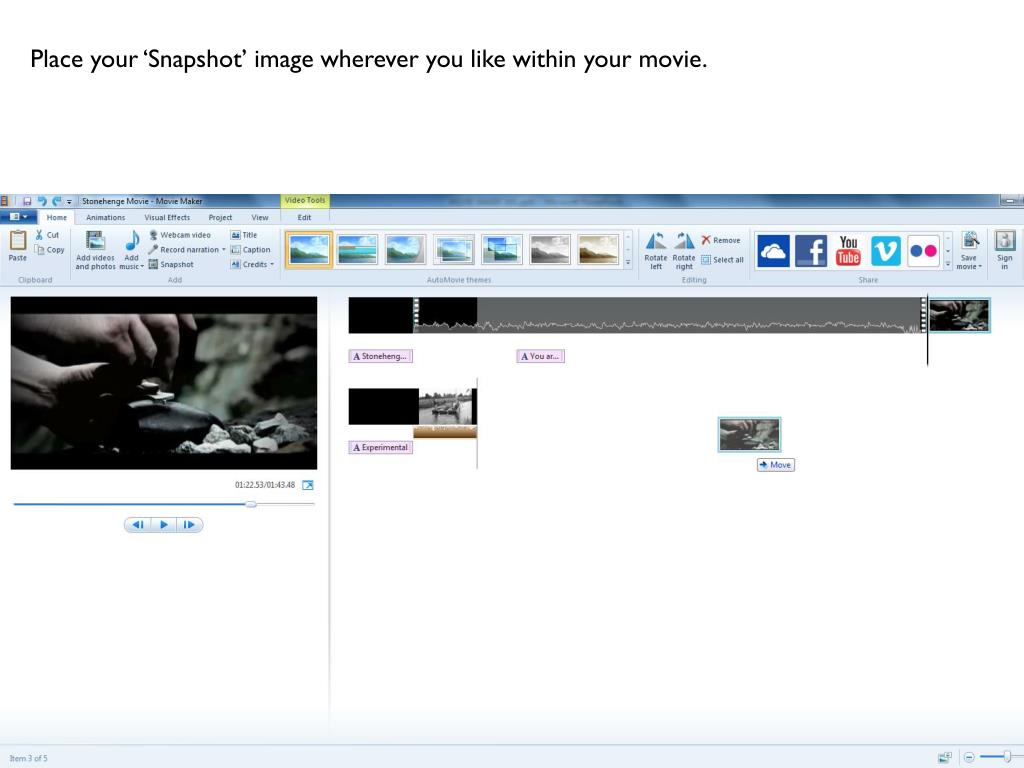The width and height of the screenshot is (1024, 768).
Task: Select the second AutoMovie theme thumbnail
Action: click(x=357, y=250)
